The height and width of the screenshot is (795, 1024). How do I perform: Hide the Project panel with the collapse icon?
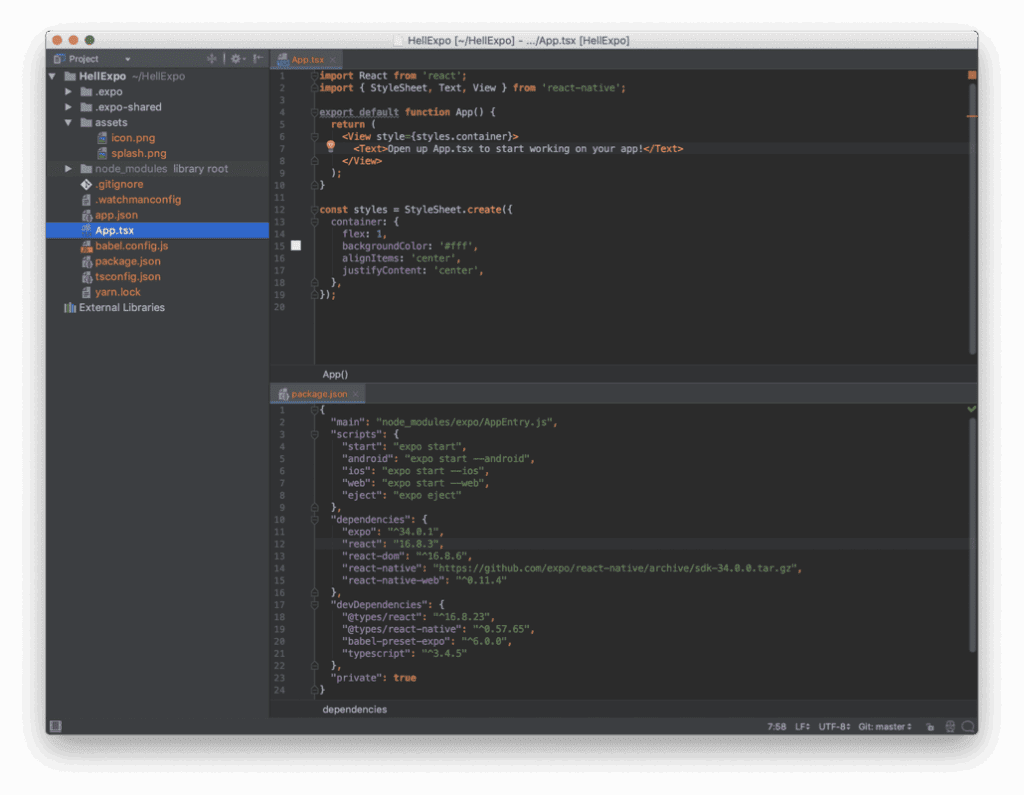click(258, 59)
